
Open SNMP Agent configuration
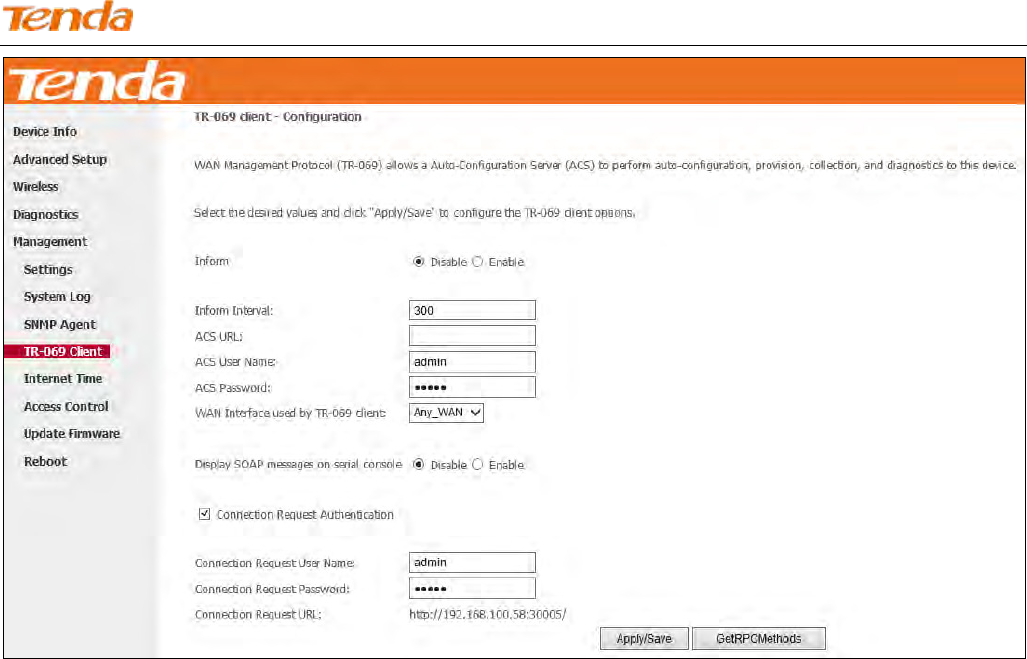[60, 324]
